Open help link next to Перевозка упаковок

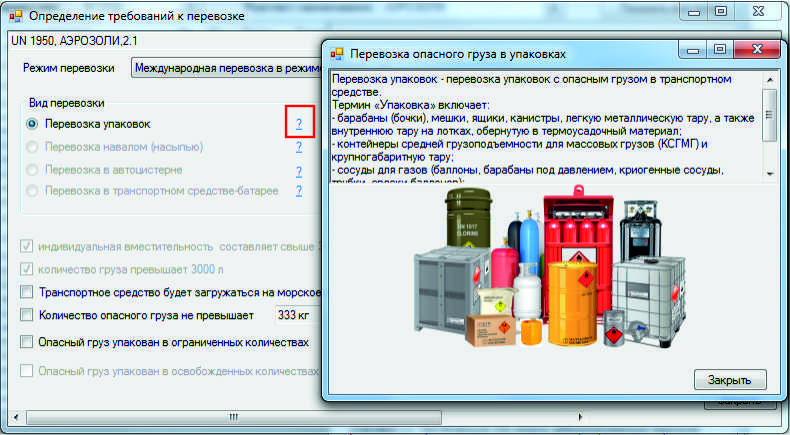pos(299,124)
